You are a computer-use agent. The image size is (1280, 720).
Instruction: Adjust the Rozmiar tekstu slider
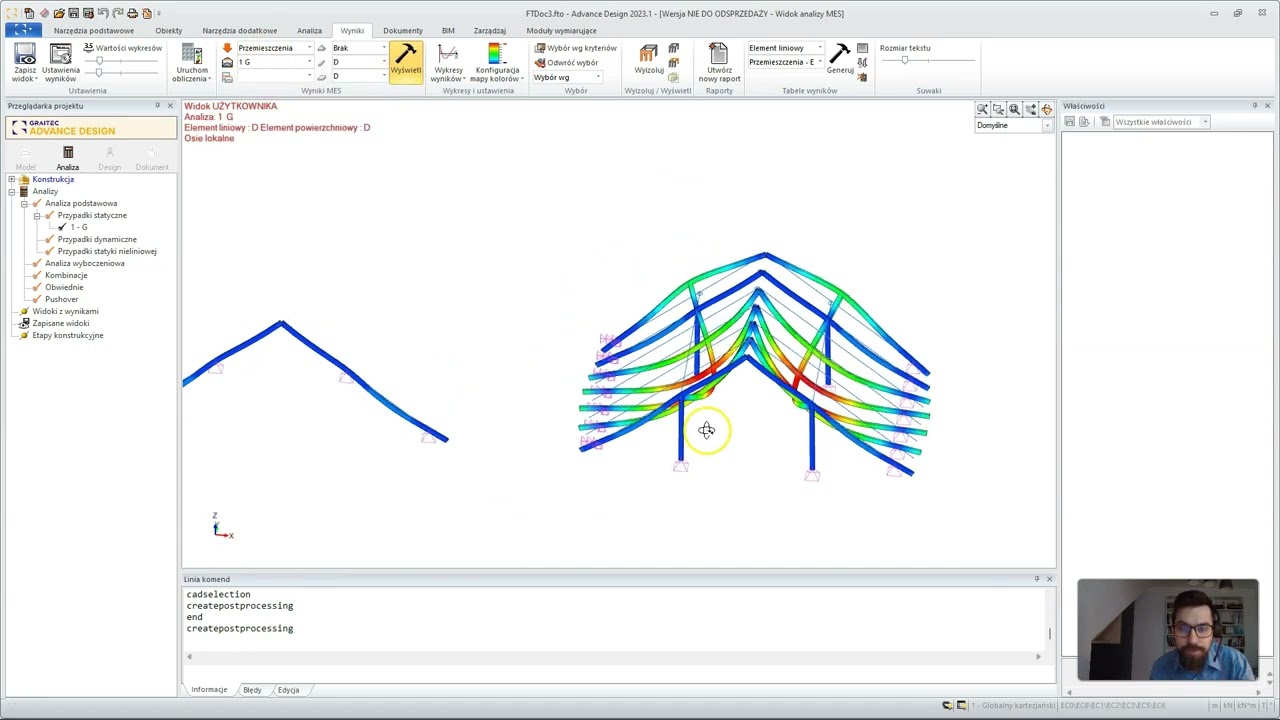tap(905, 60)
